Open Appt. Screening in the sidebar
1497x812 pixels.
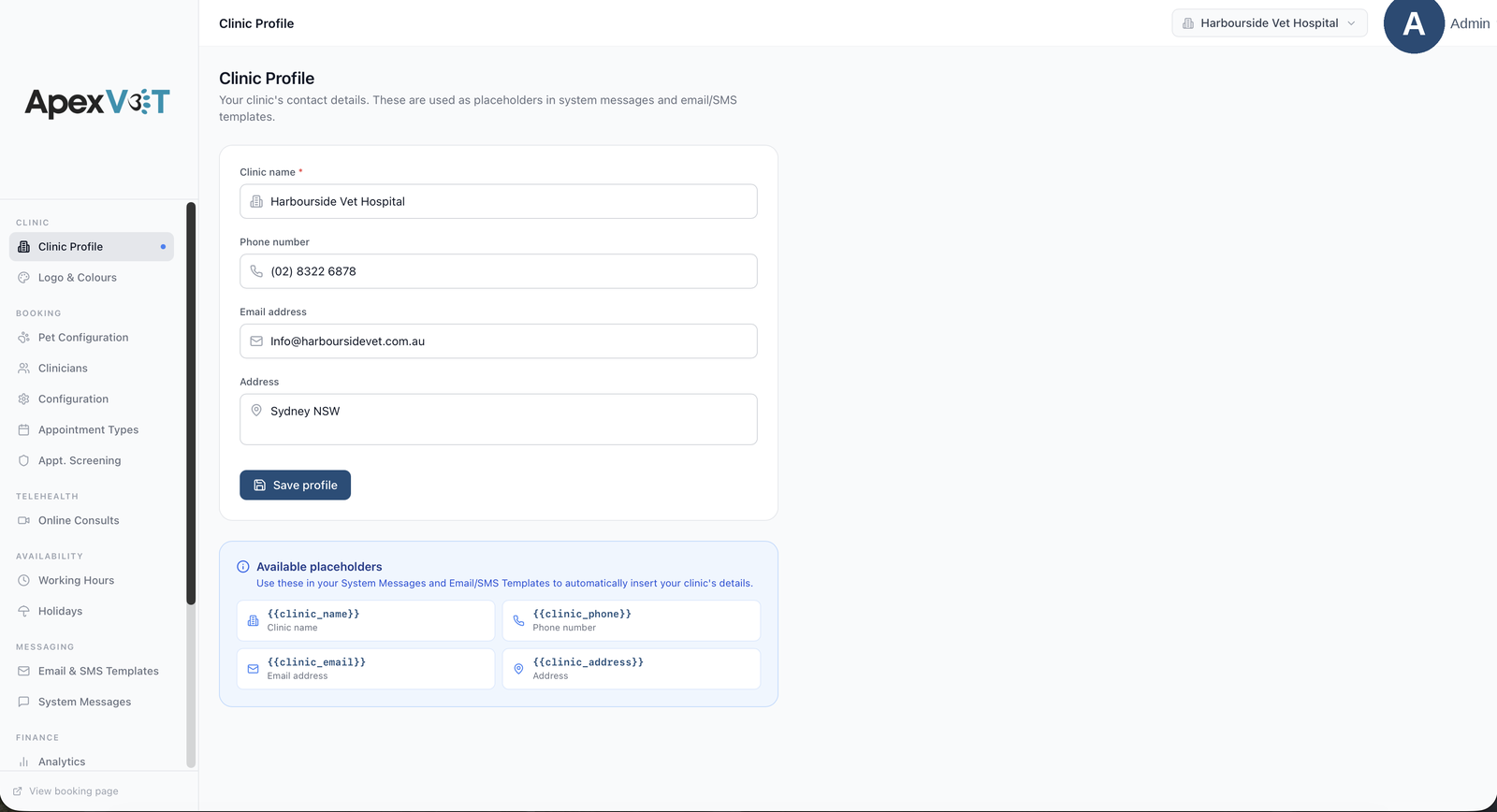92,461
